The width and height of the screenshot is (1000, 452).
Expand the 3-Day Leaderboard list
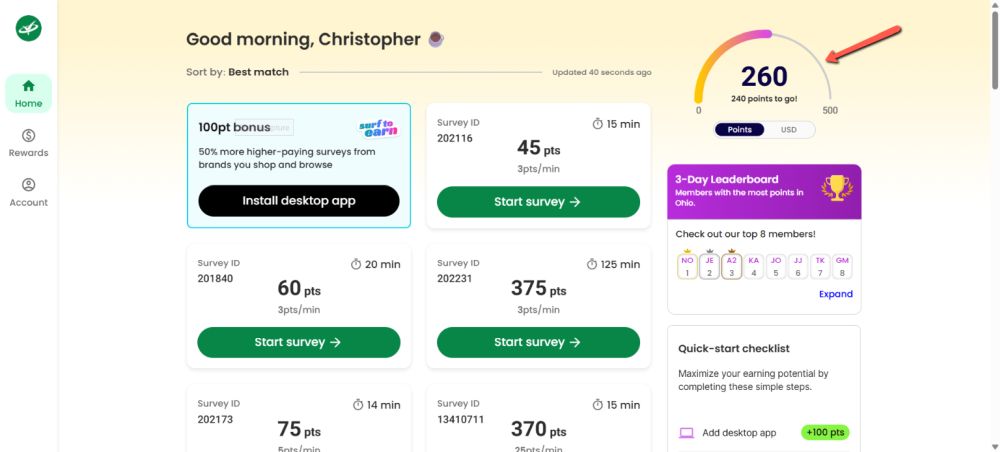[836, 294]
